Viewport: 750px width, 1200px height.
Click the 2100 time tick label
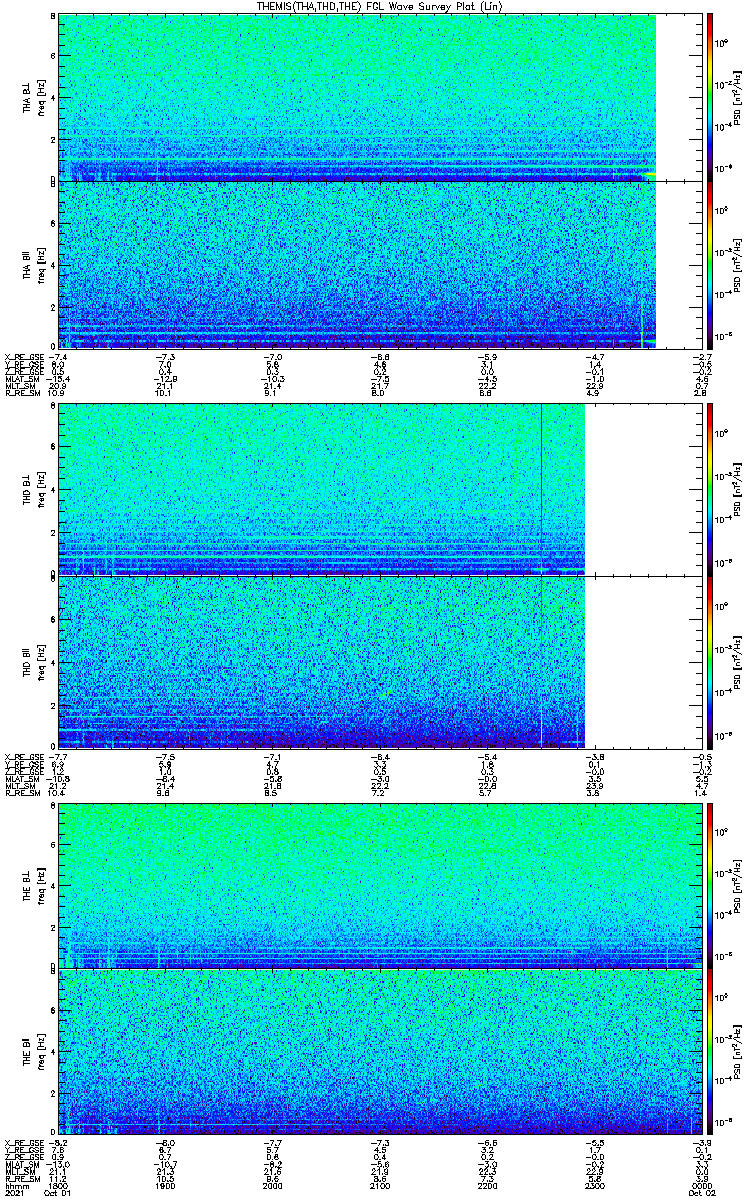378,1186
